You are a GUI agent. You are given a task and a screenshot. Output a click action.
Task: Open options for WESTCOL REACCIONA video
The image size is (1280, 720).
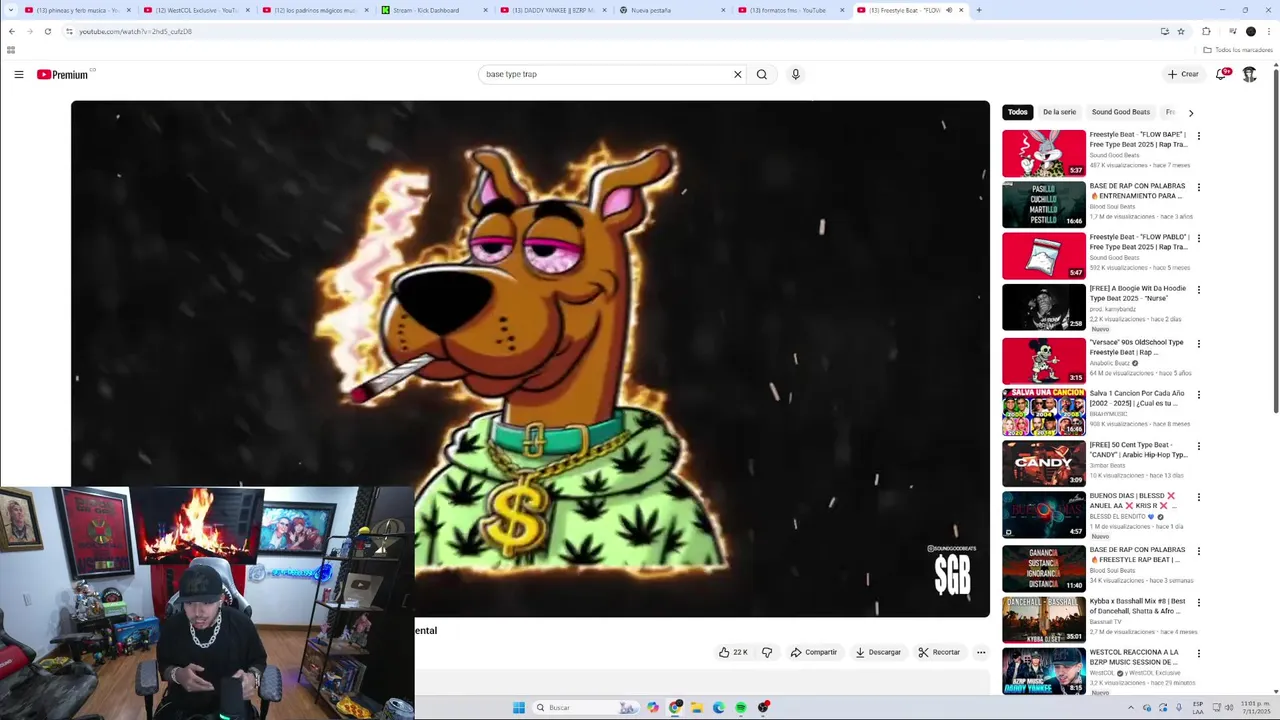[x=1198, y=654]
